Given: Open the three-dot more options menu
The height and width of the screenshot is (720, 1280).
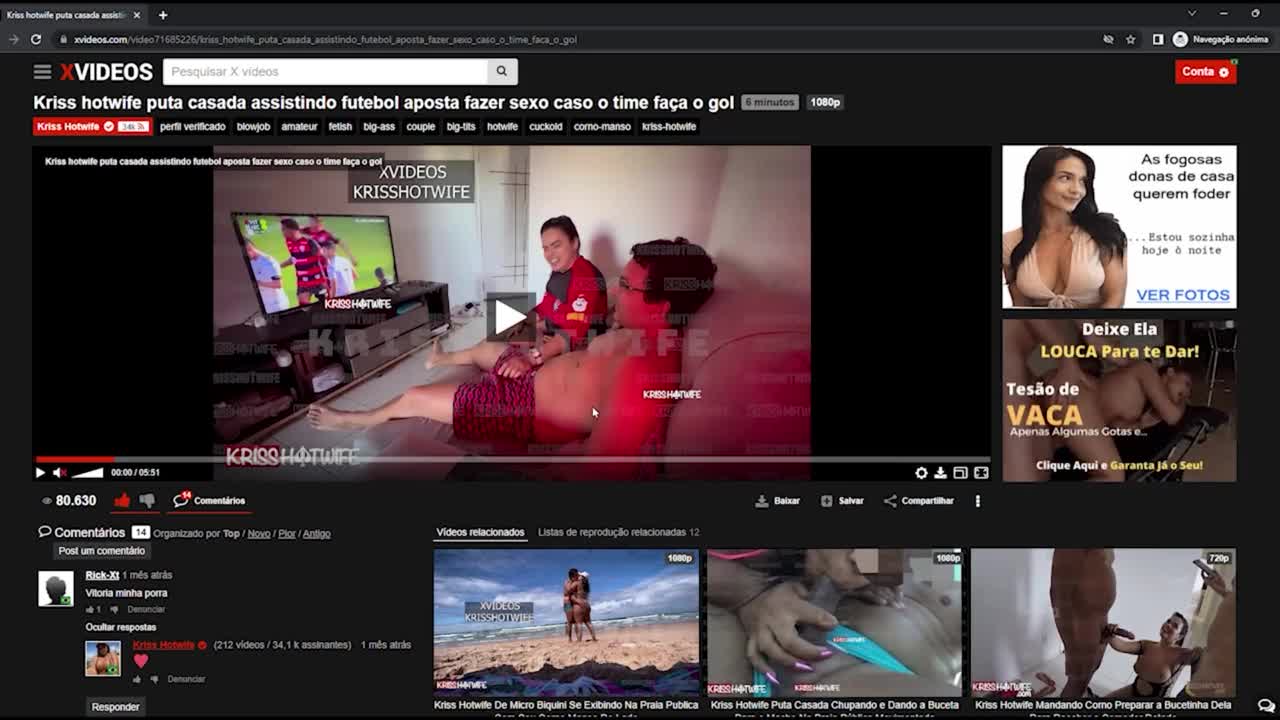Looking at the screenshot, I should pyautogui.click(x=977, y=501).
